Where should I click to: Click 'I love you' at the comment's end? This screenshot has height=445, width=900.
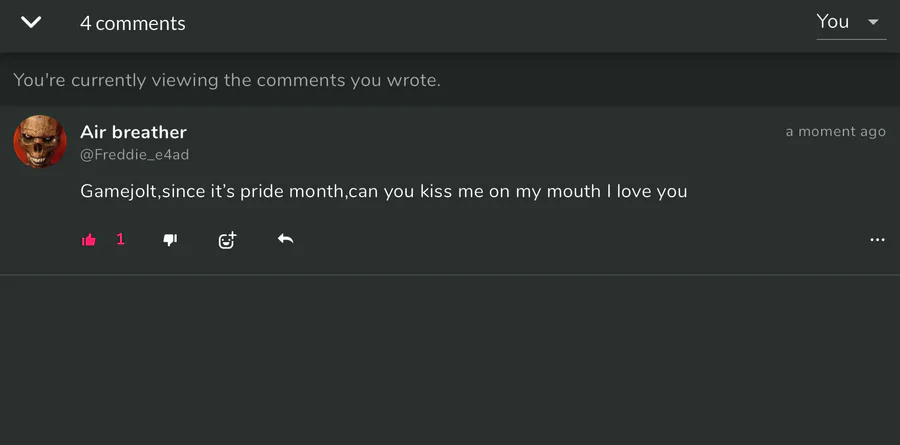point(647,191)
